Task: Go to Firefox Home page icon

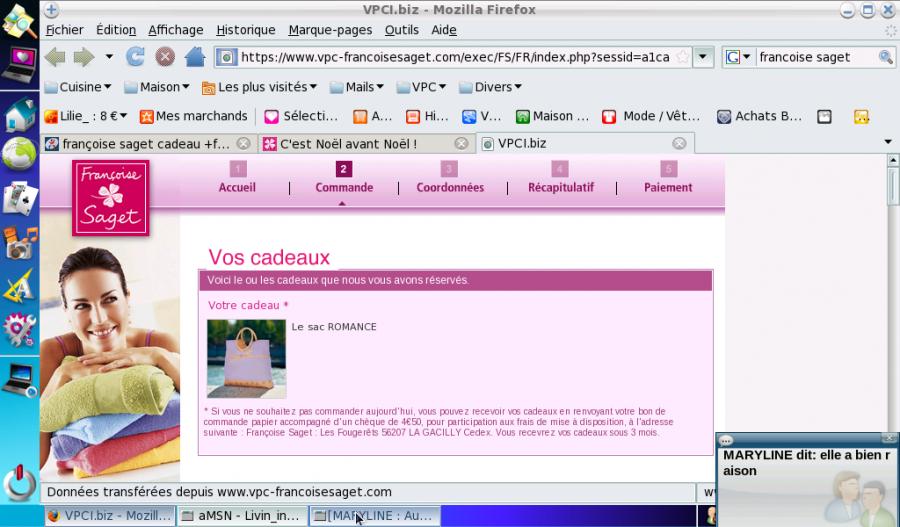Action: 195,57
